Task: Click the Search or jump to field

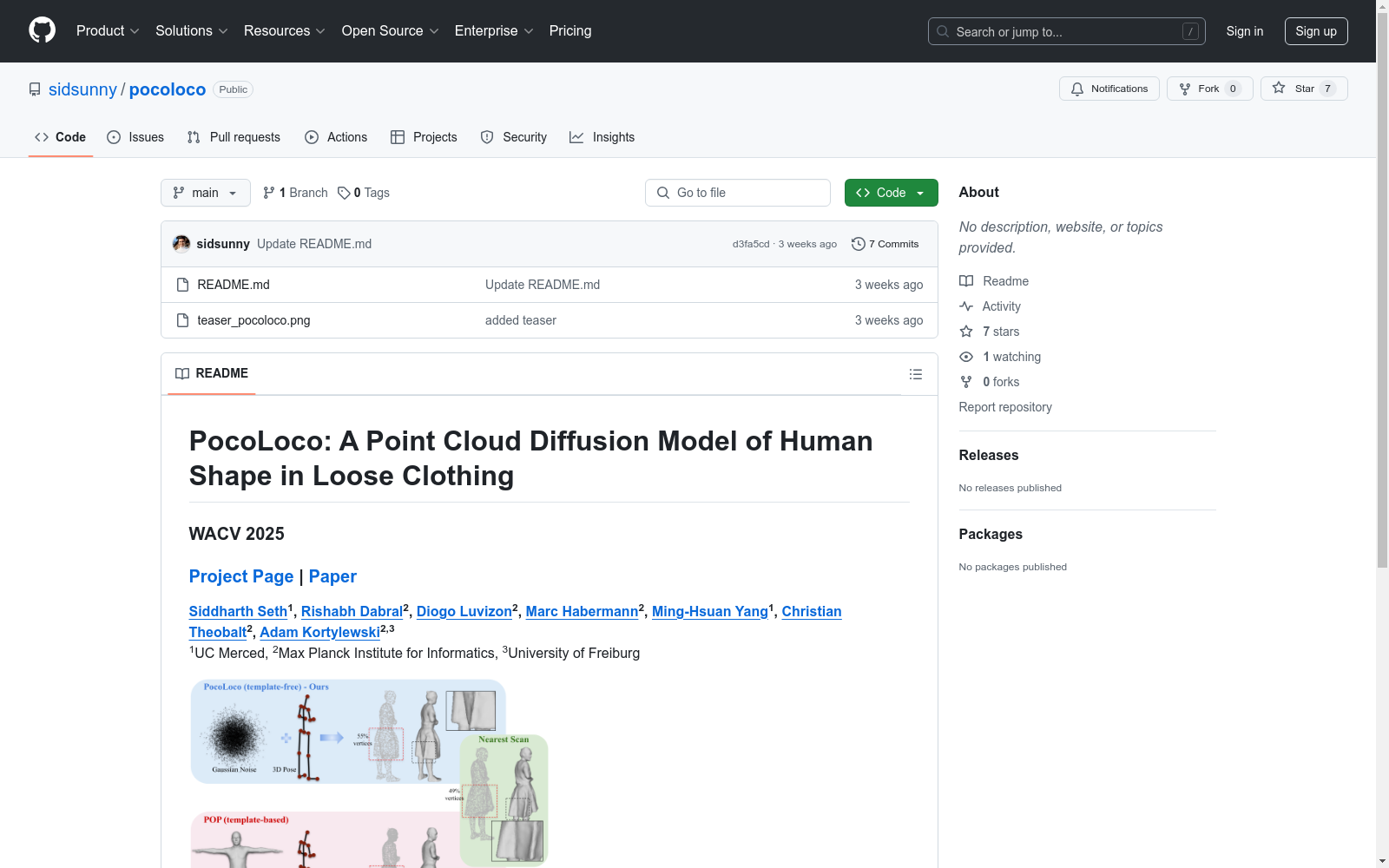Action: [1067, 31]
